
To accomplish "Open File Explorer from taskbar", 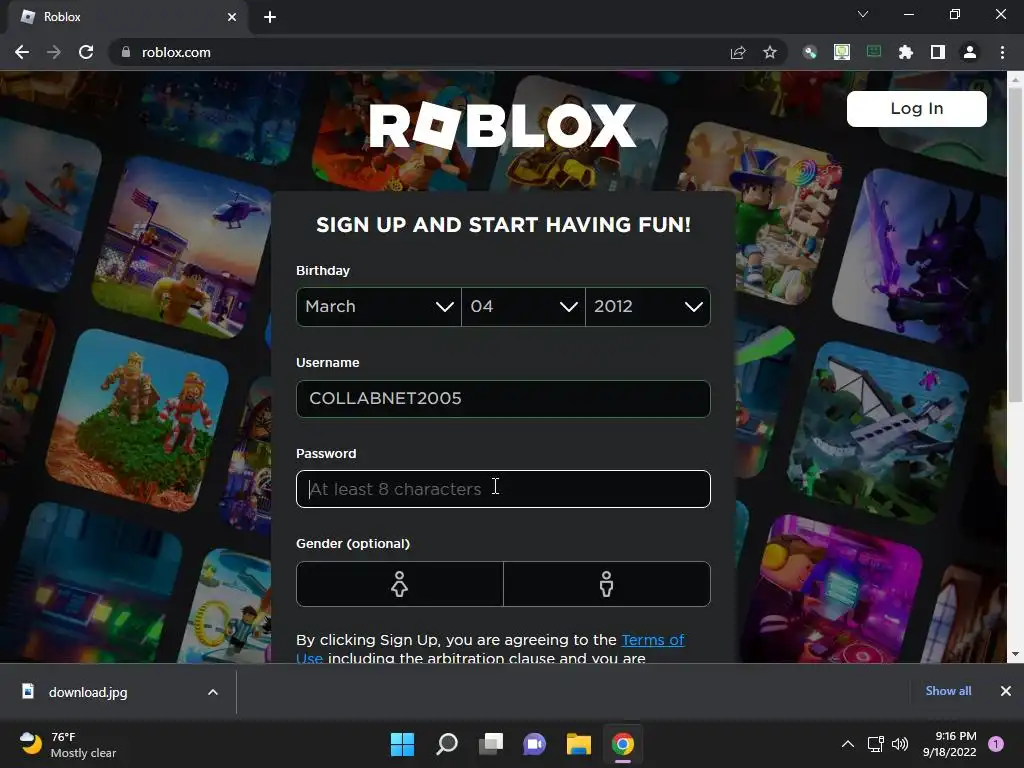I will 579,744.
